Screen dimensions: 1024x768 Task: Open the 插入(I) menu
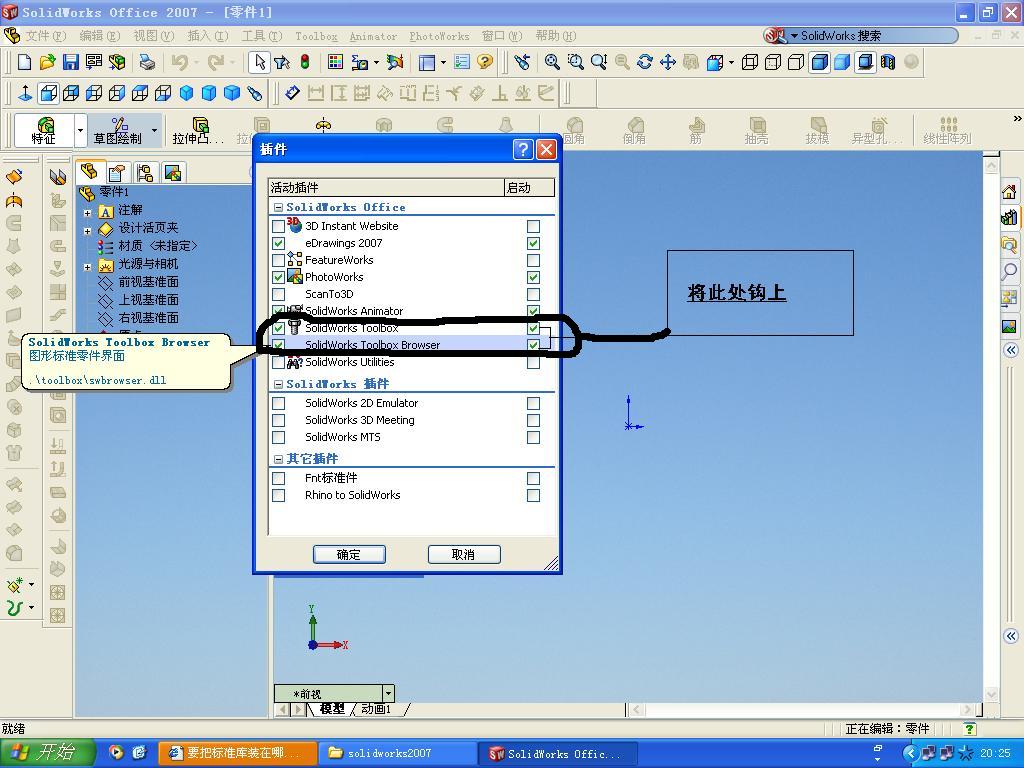tap(208, 36)
